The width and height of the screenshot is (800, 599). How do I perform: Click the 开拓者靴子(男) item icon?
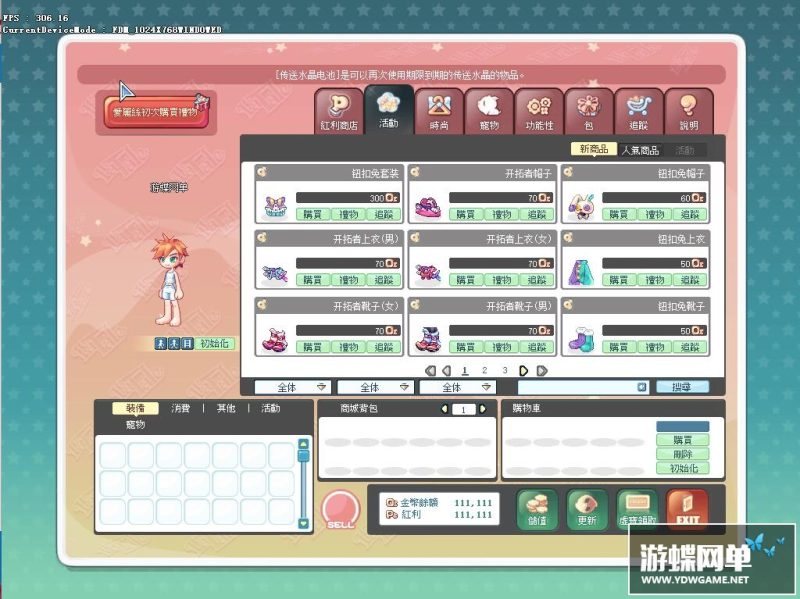tap(428, 340)
